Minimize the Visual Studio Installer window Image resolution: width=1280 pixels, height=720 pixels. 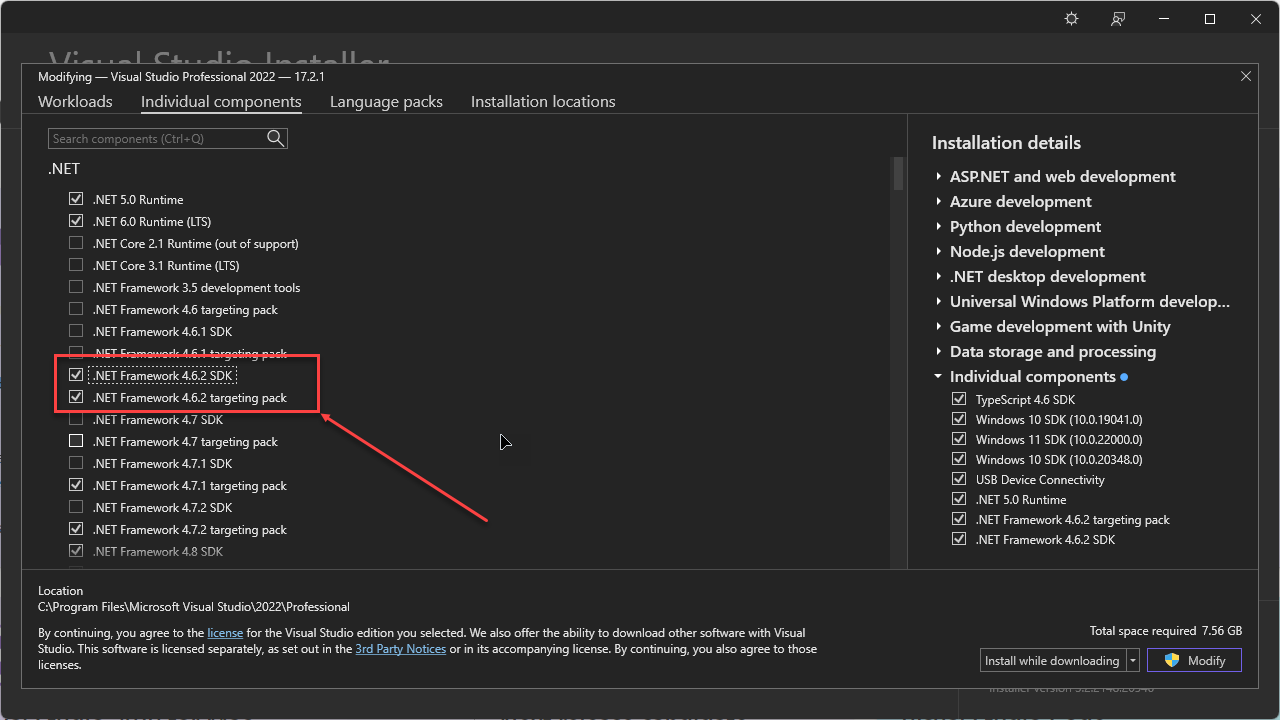pyautogui.click(x=1163, y=19)
